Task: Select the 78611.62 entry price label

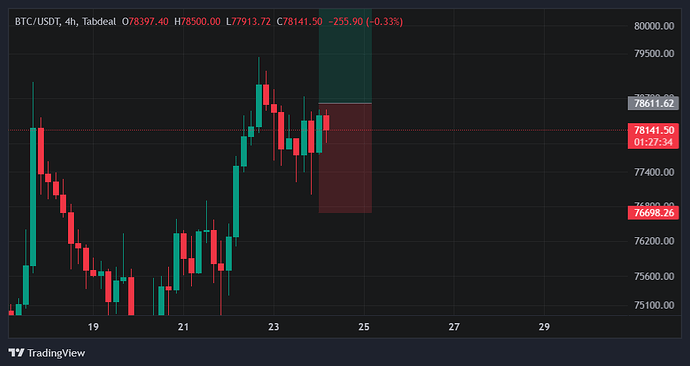Action: coord(653,103)
